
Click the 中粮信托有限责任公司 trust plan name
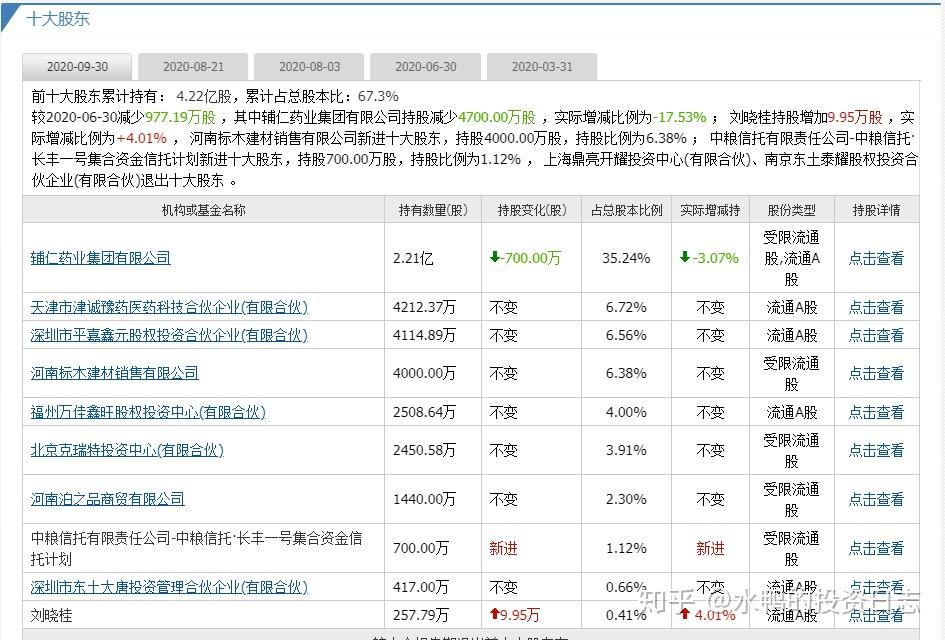(x=196, y=548)
